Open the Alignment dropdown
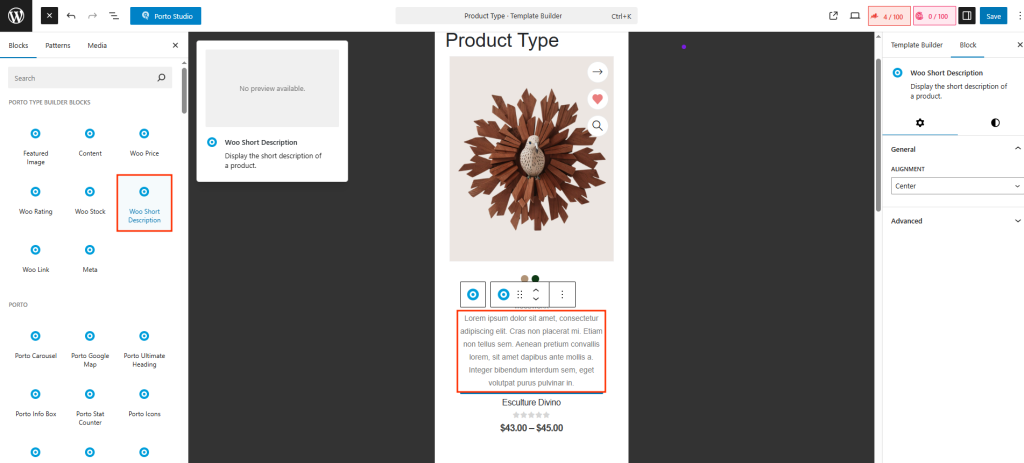Screen dimensions: 1024x463 [x=956, y=186]
